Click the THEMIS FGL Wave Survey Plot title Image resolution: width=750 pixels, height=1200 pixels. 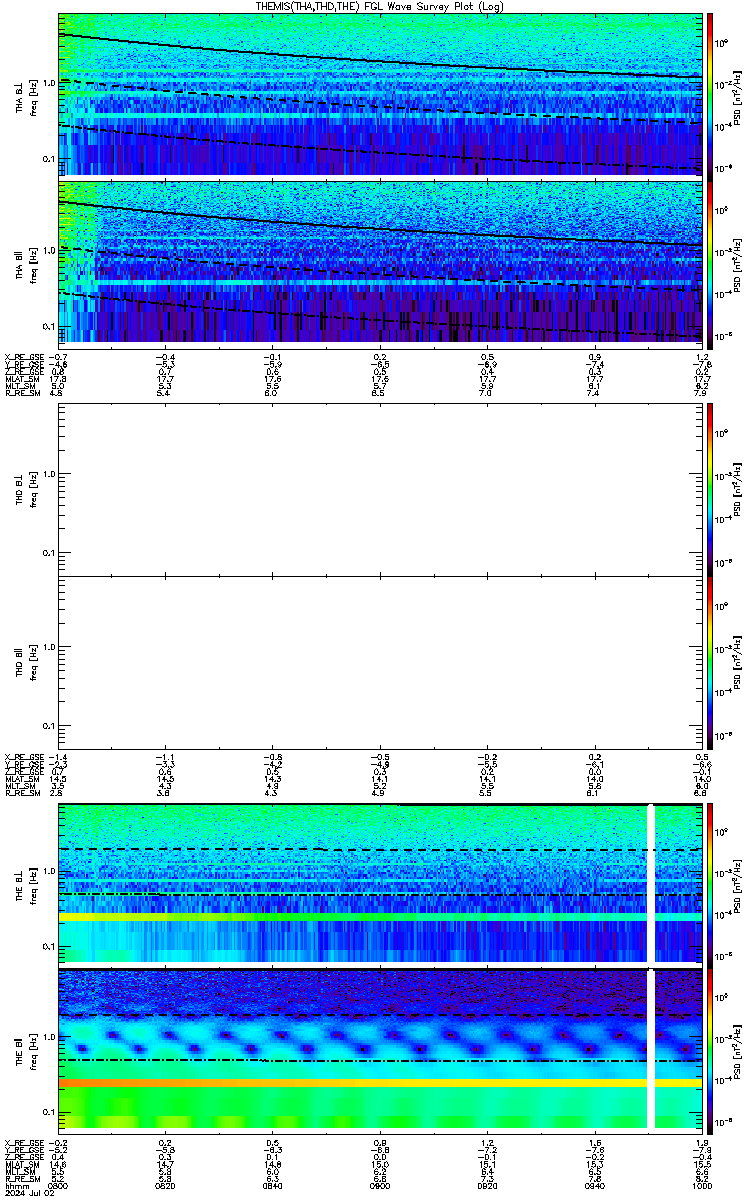click(x=379, y=6)
